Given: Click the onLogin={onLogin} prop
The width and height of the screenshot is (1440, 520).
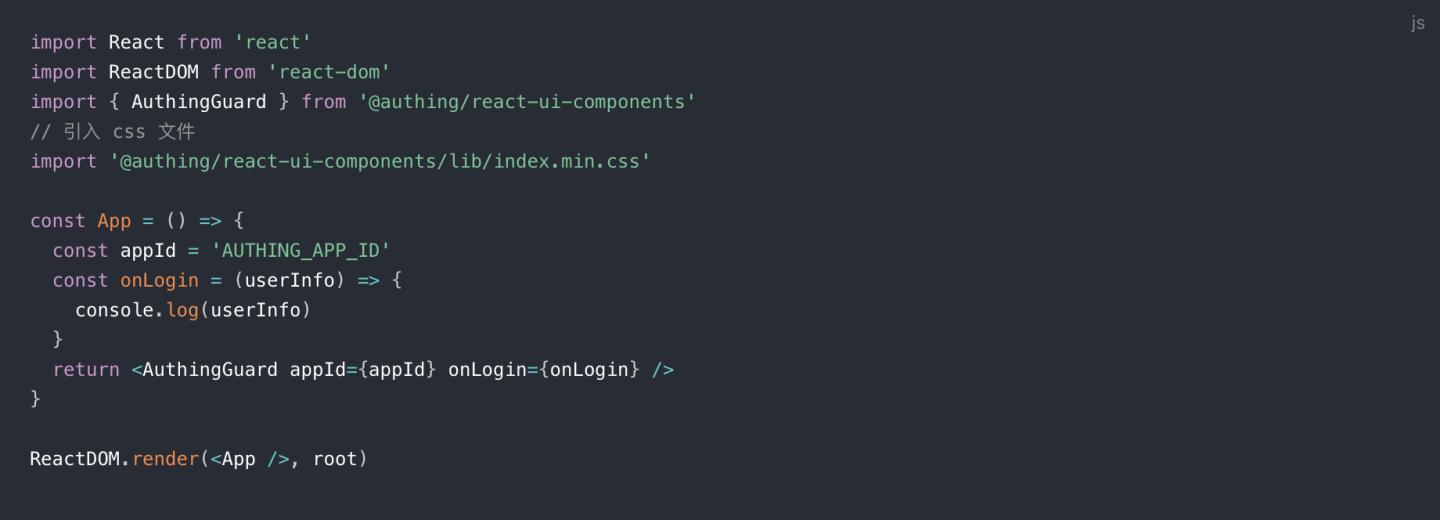Looking at the screenshot, I should (543, 370).
